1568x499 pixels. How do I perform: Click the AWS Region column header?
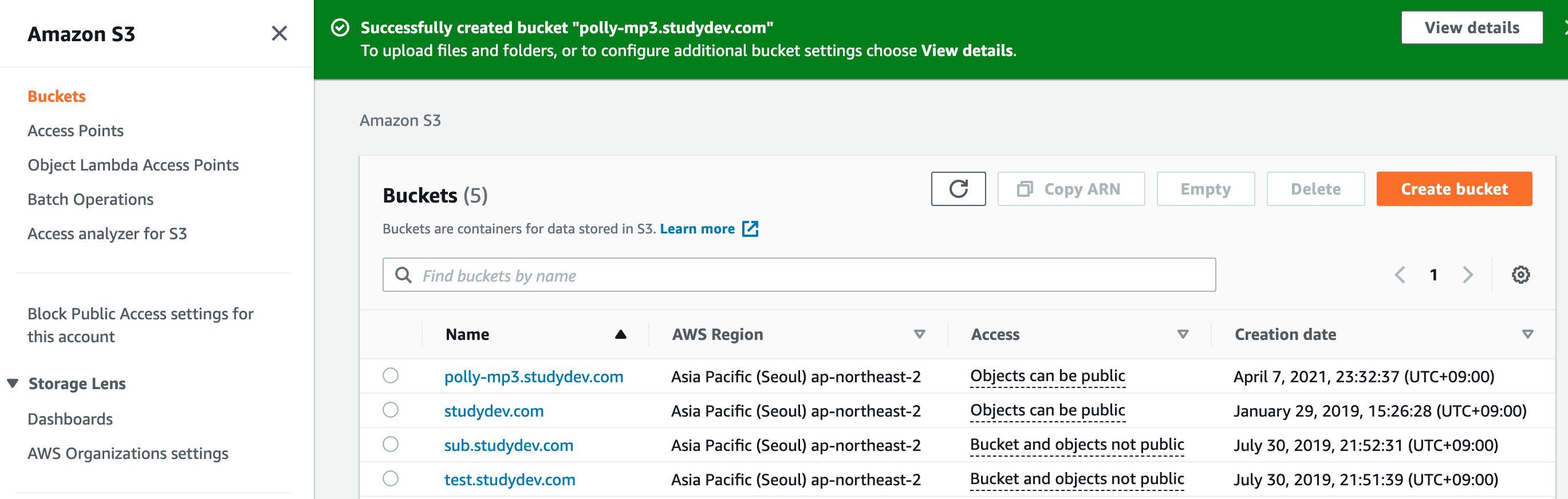(717, 334)
